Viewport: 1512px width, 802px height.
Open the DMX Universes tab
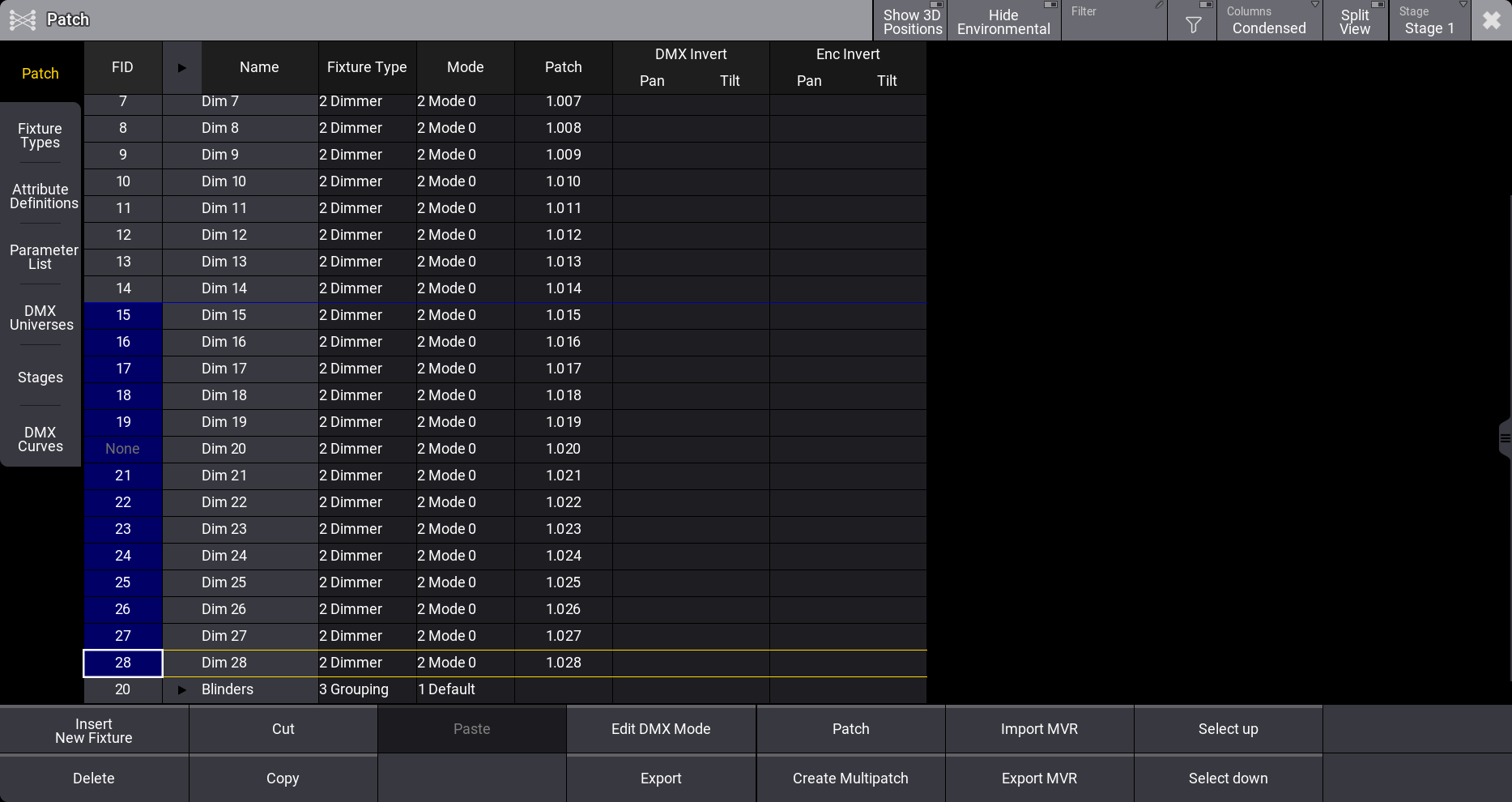[x=40, y=318]
